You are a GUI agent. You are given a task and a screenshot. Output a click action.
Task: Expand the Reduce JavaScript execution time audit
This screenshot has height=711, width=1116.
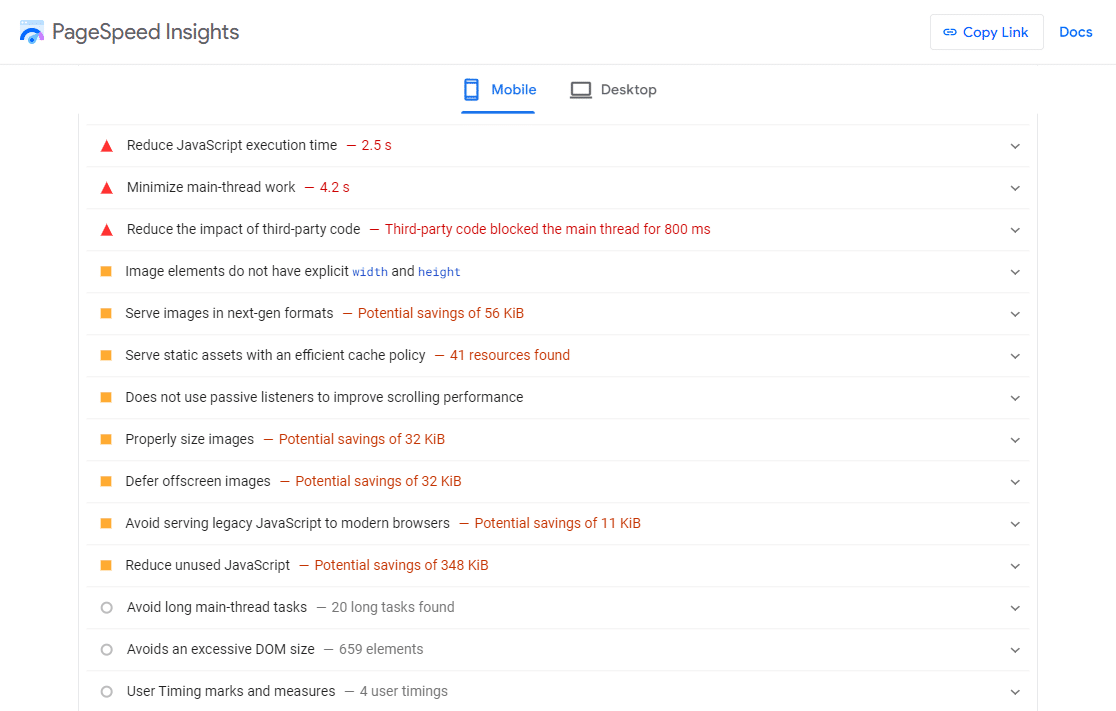[1015, 146]
